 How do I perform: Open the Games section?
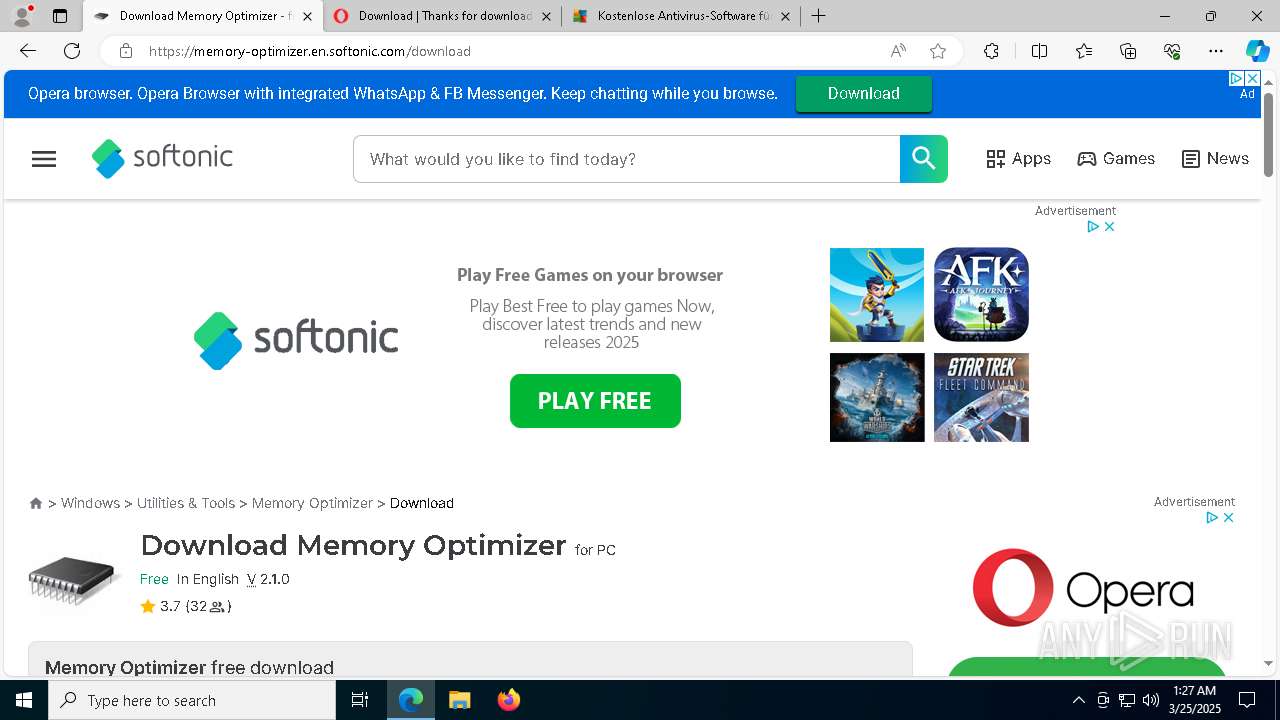pyautogui.click(x=1116, y=159)
